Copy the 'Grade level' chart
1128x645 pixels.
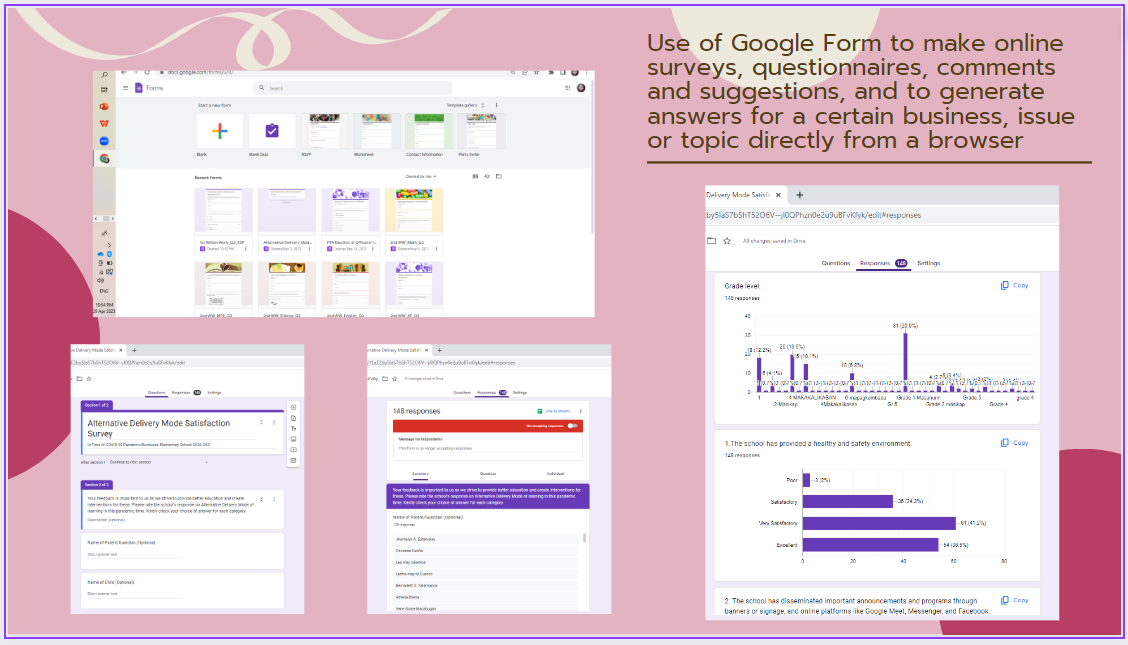(x=1014, y=285)
